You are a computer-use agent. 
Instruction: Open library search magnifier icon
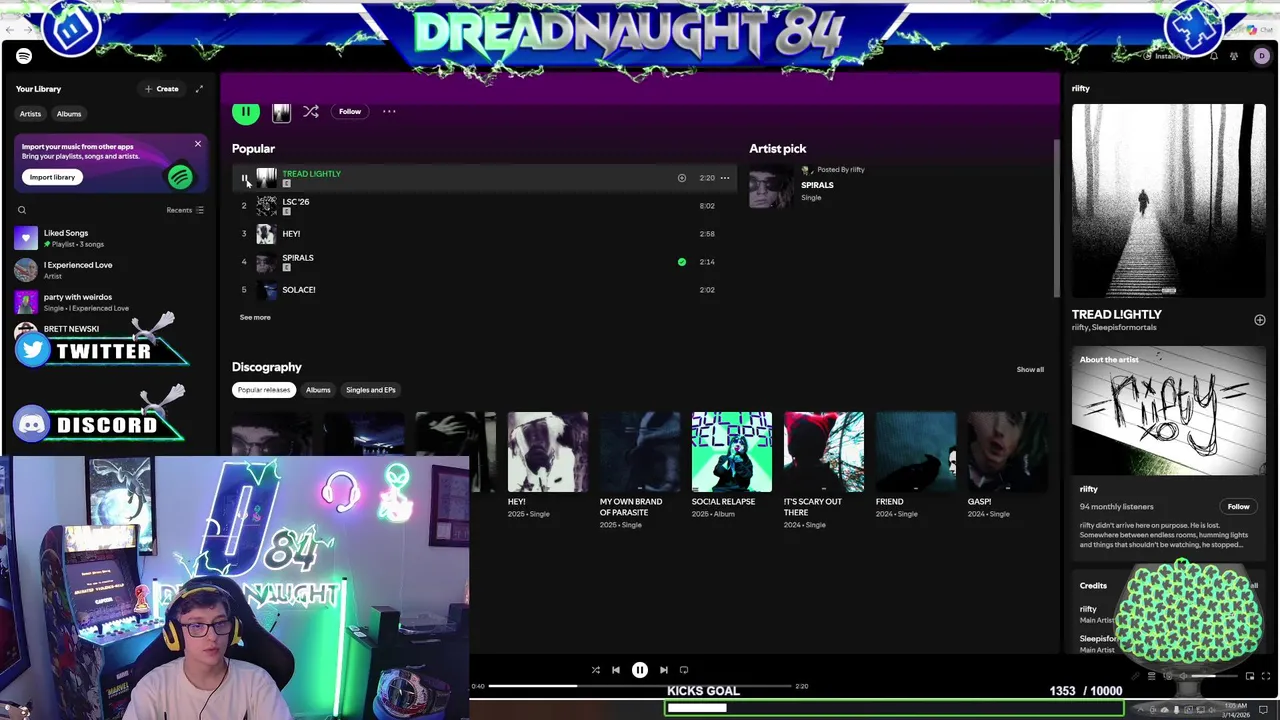pyautogui.click(x=22, y=210)
